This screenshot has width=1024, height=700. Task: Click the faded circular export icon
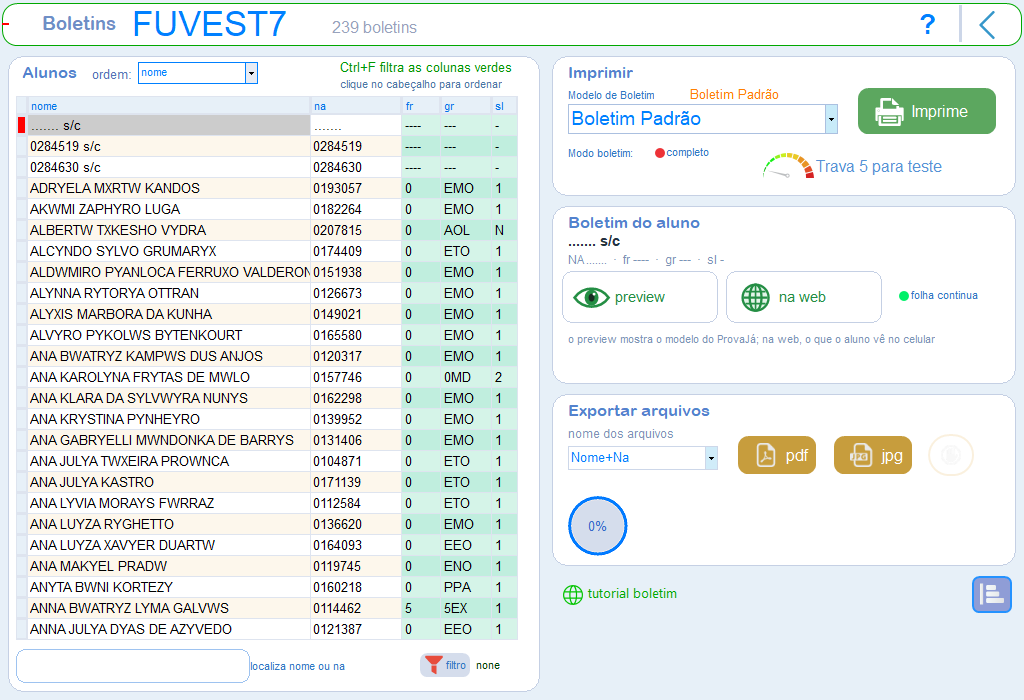coord(951,455)
